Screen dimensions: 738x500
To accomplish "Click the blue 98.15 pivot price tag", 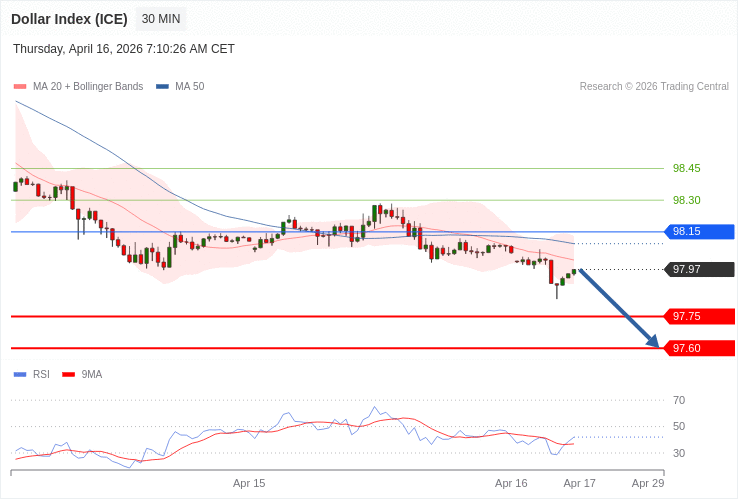I will tap(699, 232).
